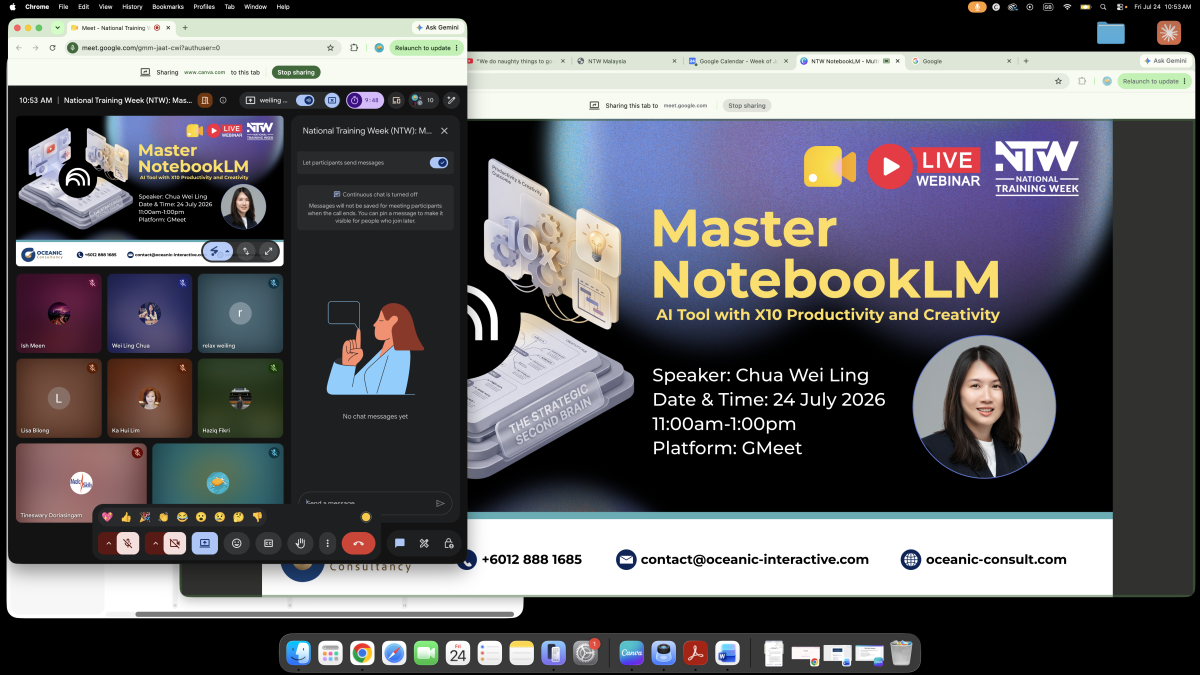1200x675 pixels.
Task: Select the reaction skin tone yellow circle
Action: coord(366,517)
